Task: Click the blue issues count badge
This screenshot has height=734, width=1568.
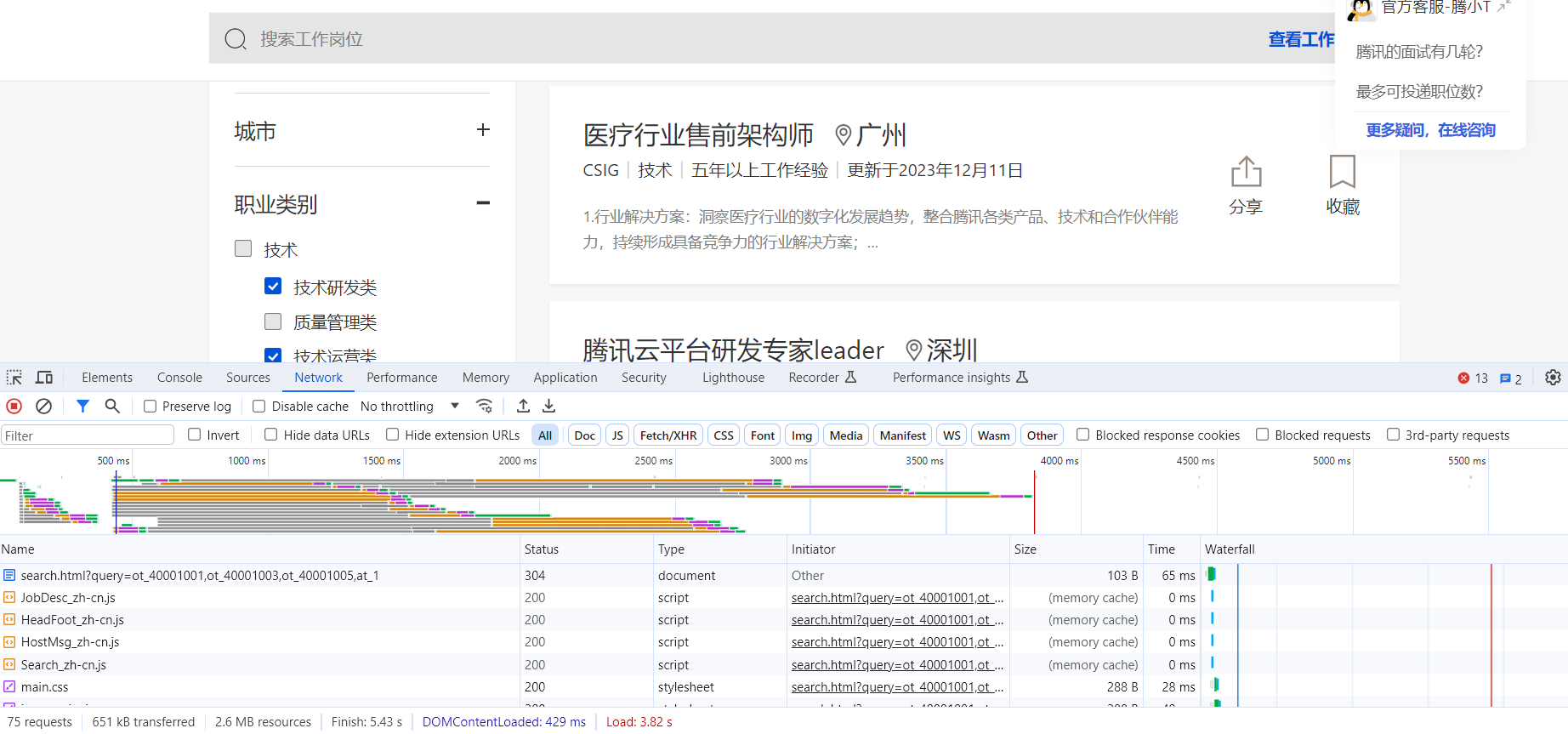Action: point(1511,378)
